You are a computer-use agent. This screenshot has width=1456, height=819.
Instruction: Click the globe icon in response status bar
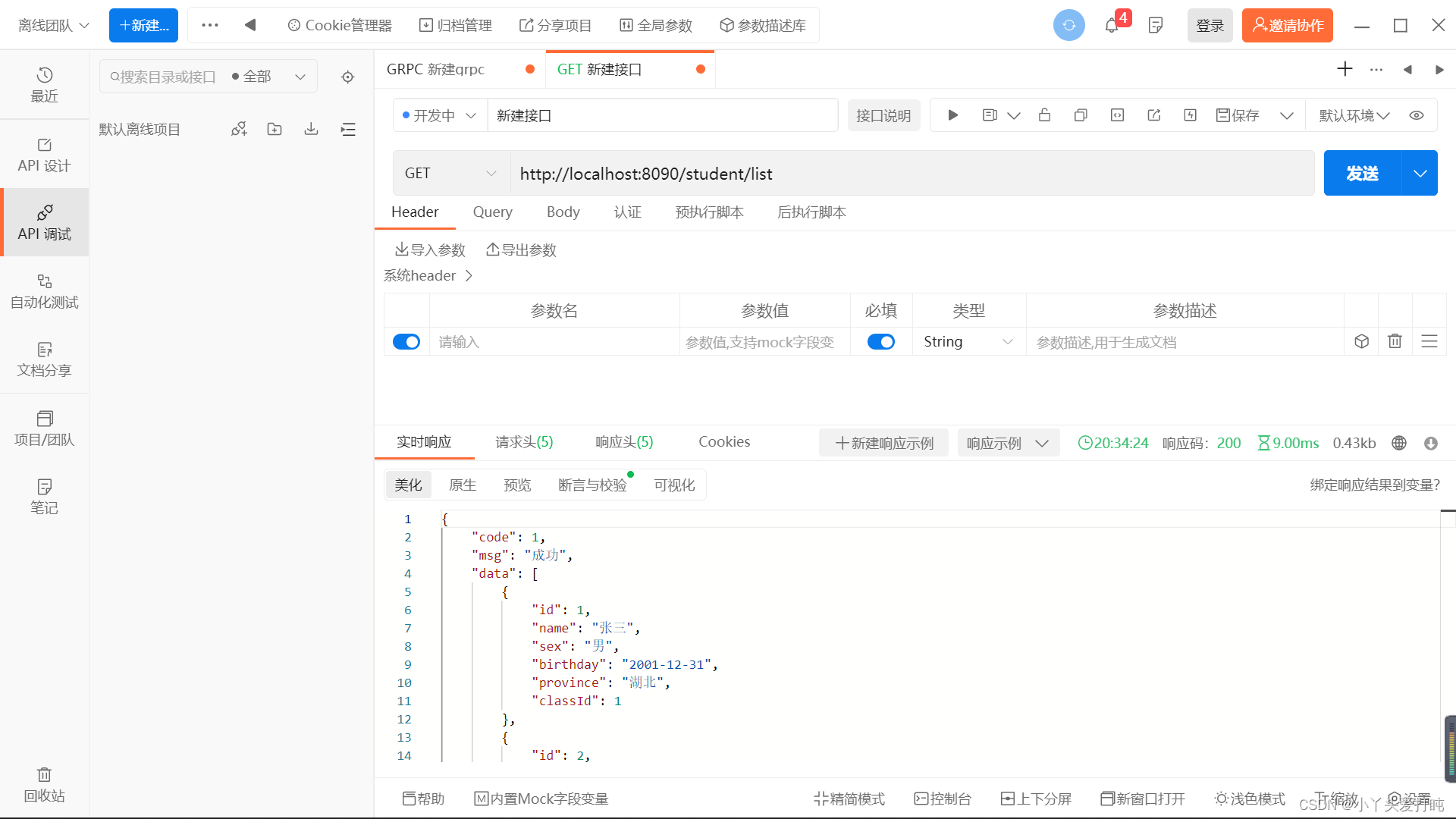1399,443
